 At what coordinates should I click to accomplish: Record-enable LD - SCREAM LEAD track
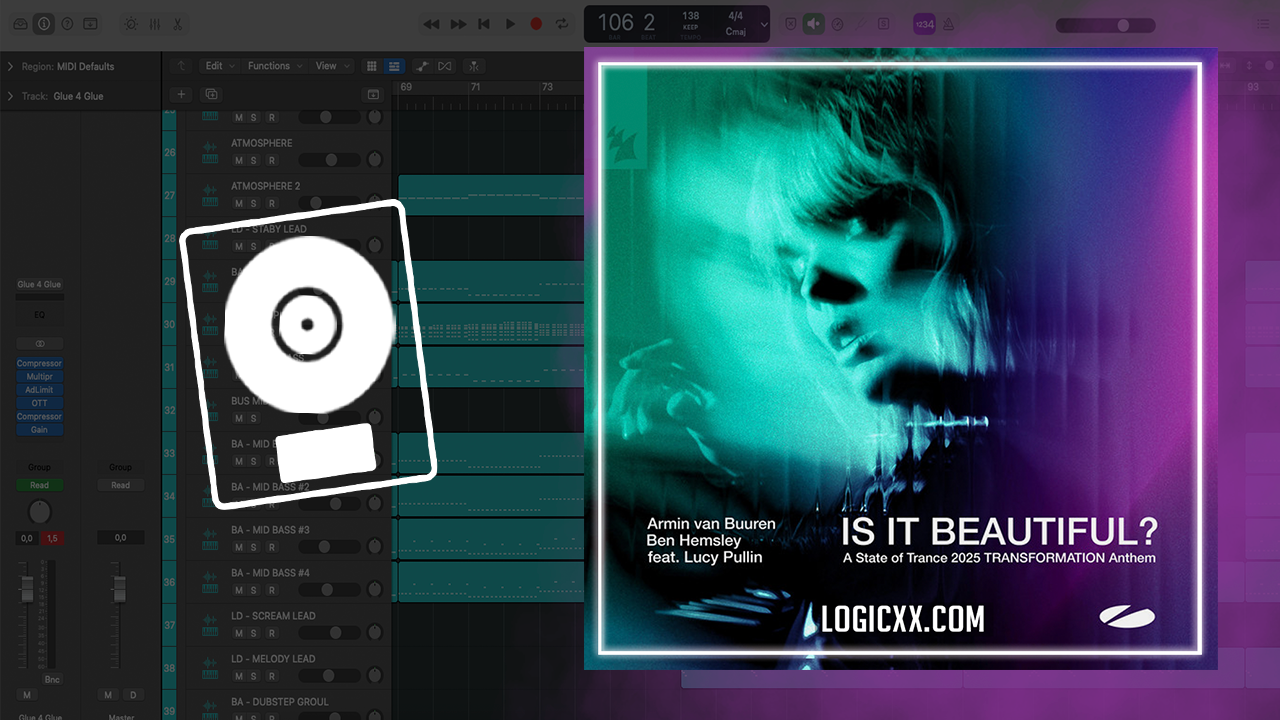click(271, 633)
